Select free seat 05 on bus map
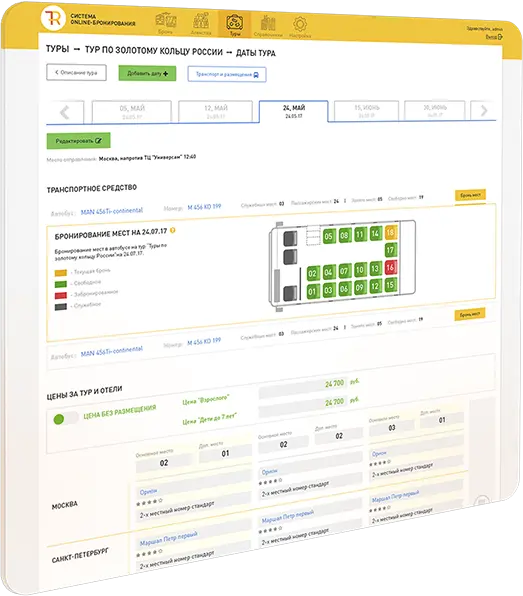This screenshot has height=596, width=523. [x=328, y=236]
